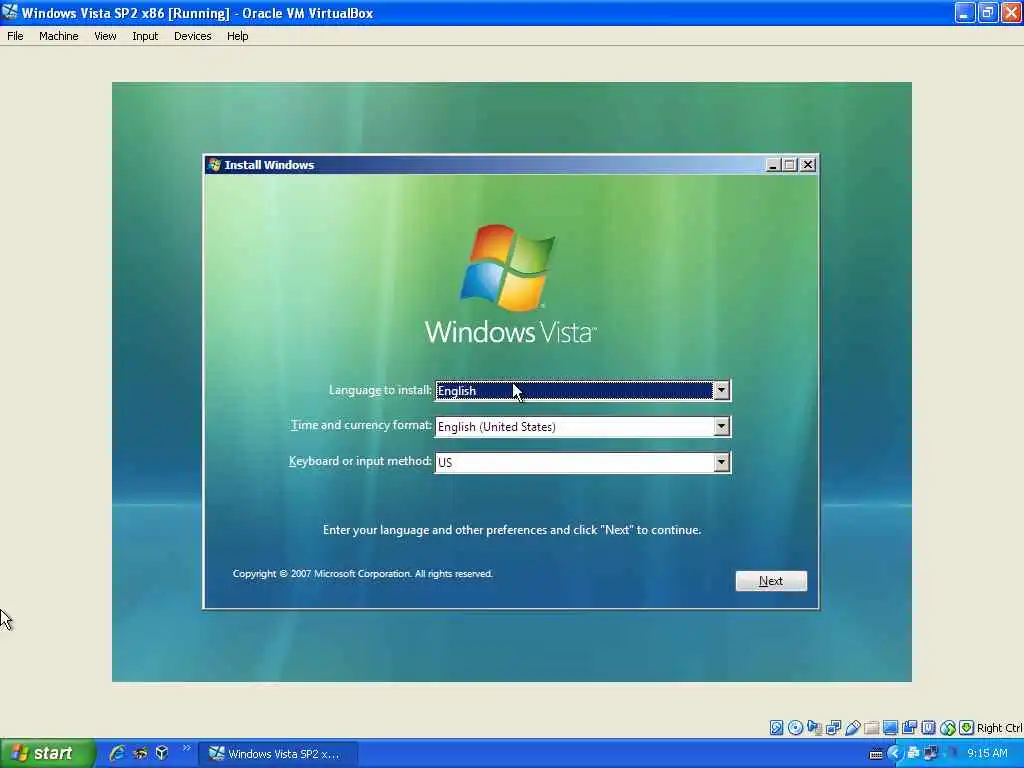
Task: Click the Right Ctrl host key label
Action: (x=999, y=728)
